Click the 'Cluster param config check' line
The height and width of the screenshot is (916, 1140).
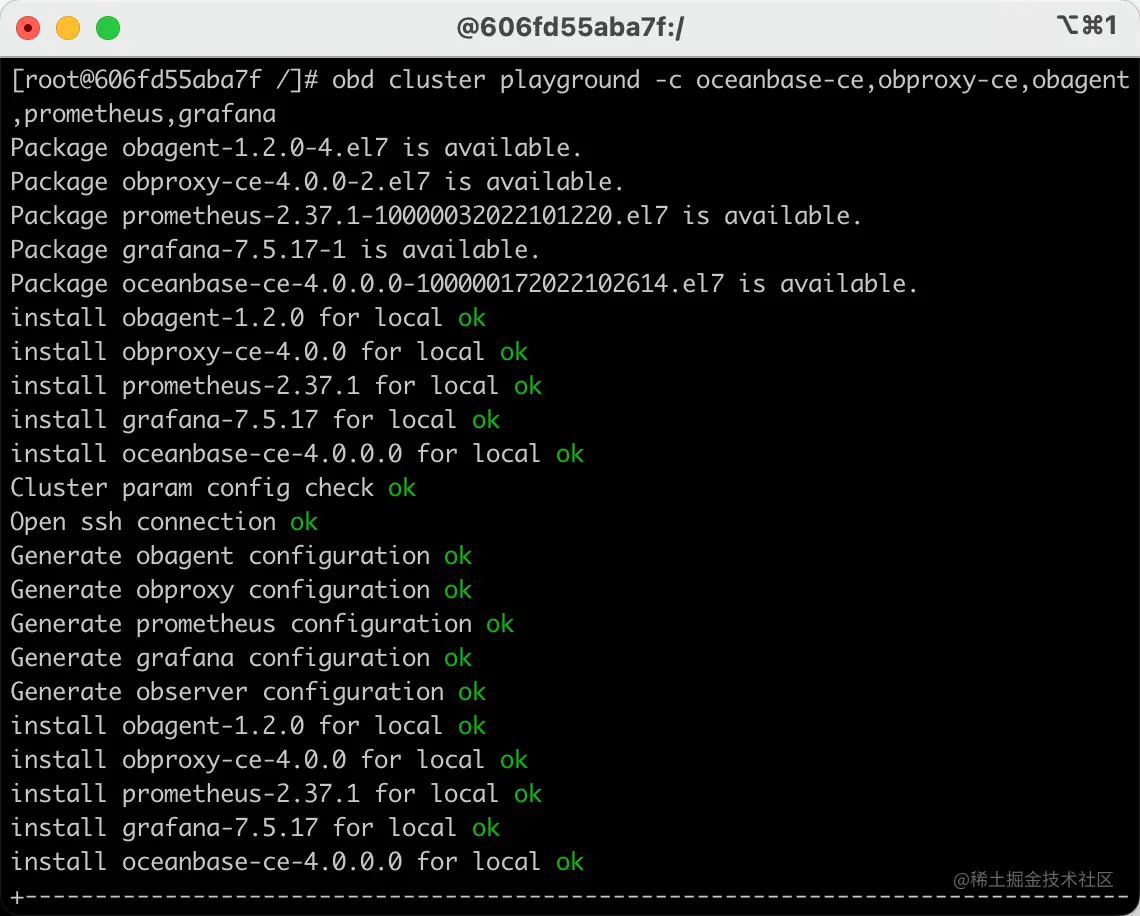213,488
